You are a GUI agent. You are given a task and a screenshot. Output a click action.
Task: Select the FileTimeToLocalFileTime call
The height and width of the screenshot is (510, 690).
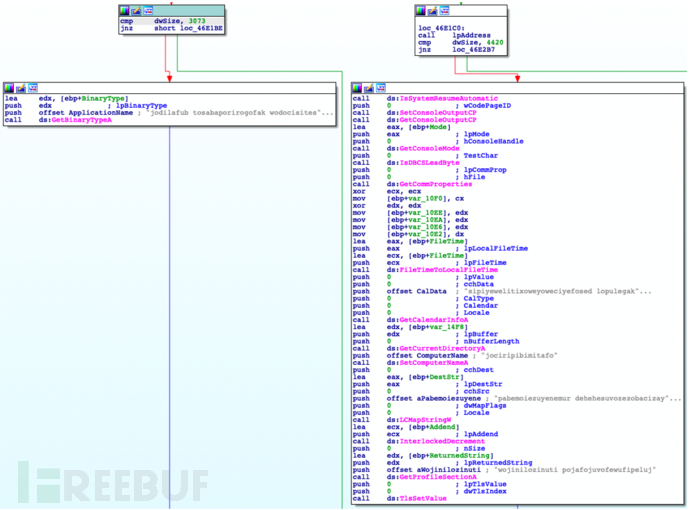pos(449,270)
